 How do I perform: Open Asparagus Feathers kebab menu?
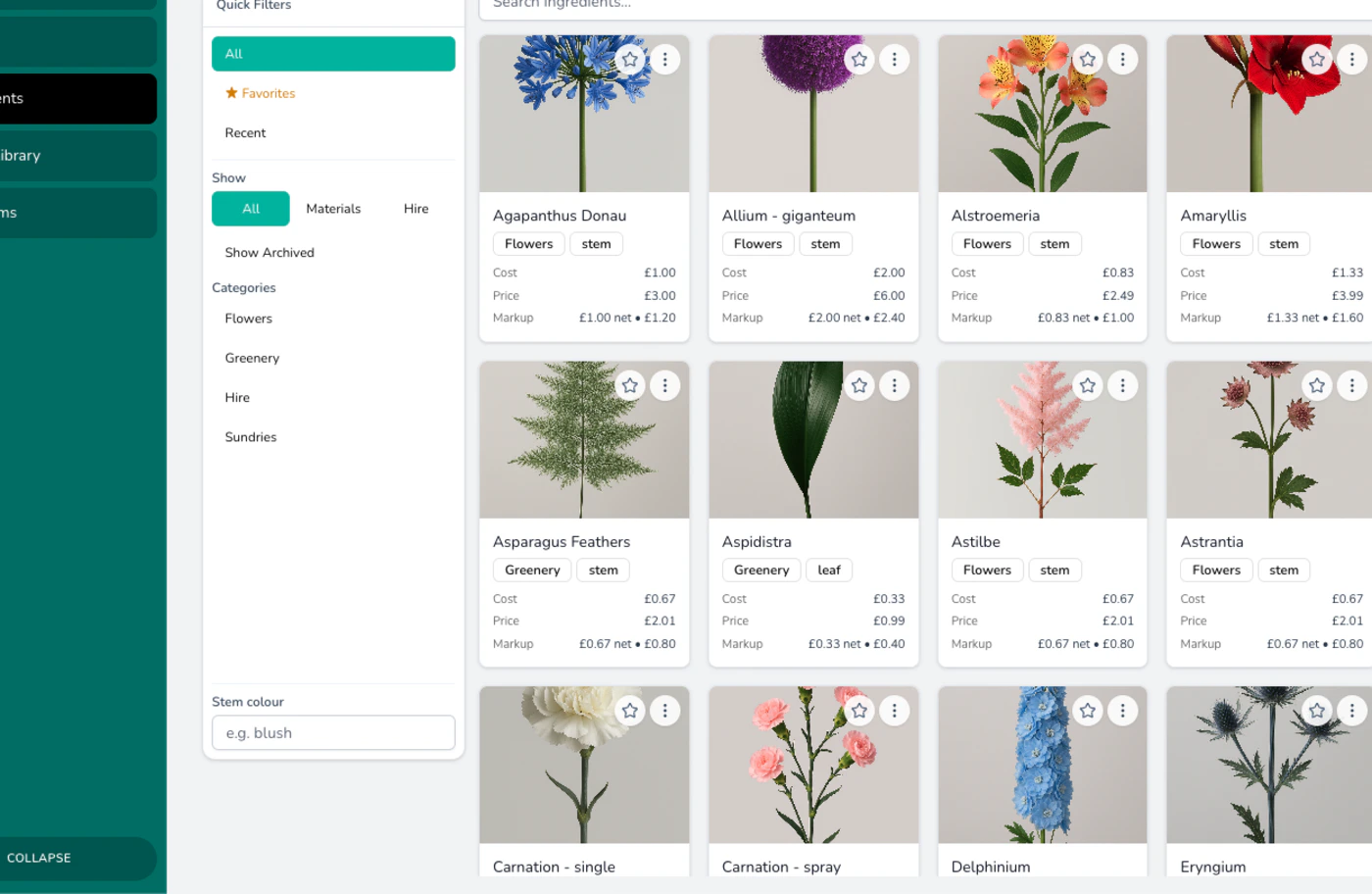pos(665,386)
